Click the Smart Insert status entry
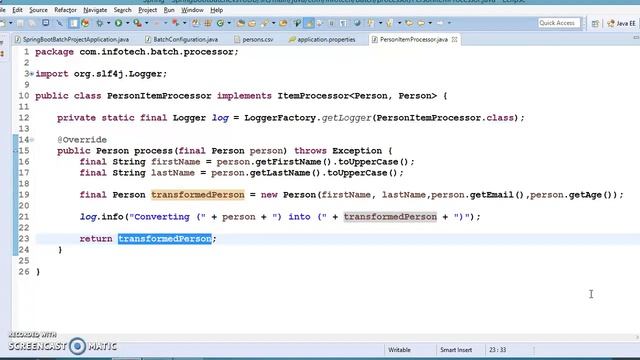The image size is (640, 360). [x=456, y=350]
